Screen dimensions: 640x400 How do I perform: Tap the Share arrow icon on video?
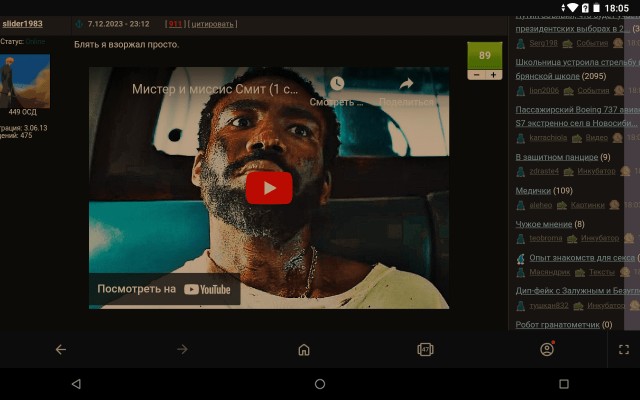[x=406, y=84]
